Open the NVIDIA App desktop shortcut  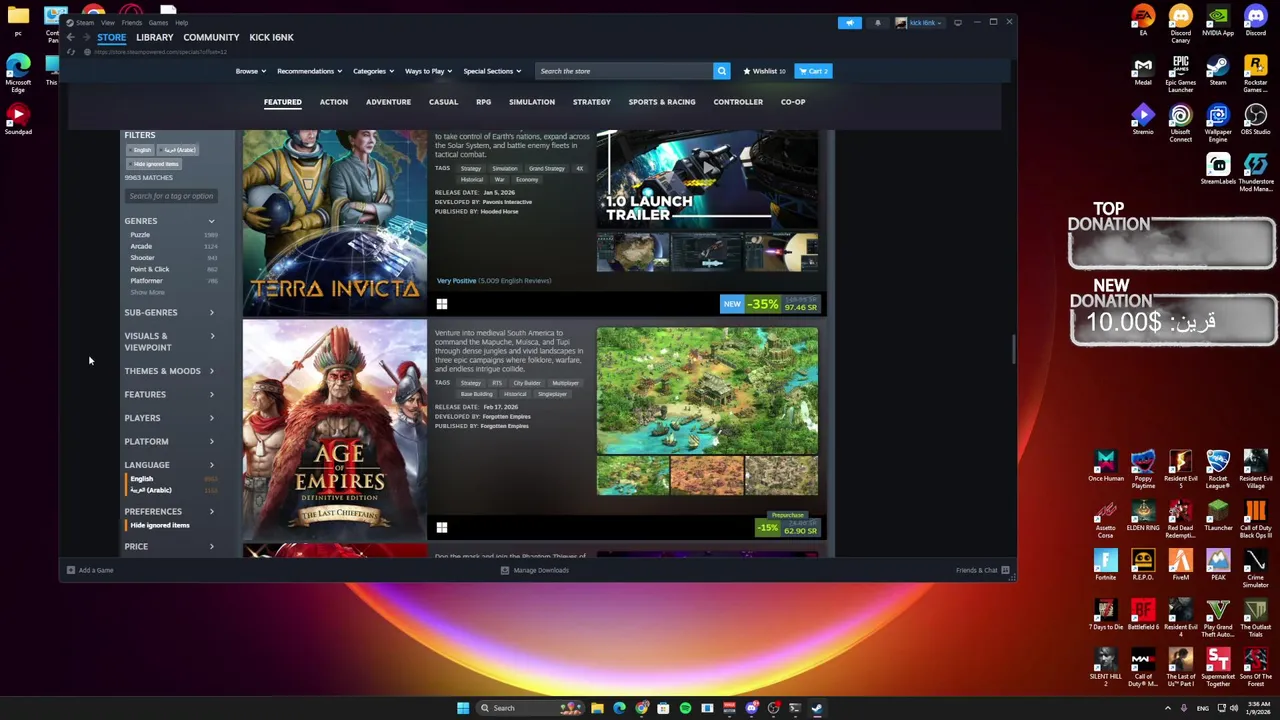click(x=1218, y=20)
